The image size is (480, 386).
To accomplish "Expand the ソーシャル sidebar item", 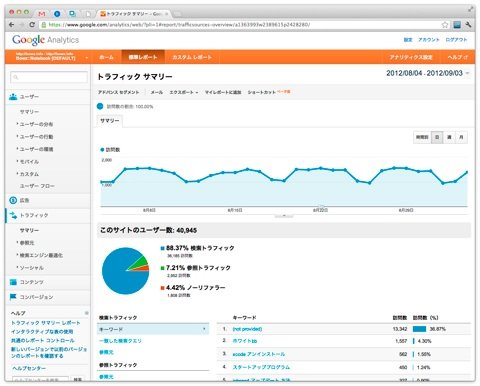I will [x=31, y=268].
